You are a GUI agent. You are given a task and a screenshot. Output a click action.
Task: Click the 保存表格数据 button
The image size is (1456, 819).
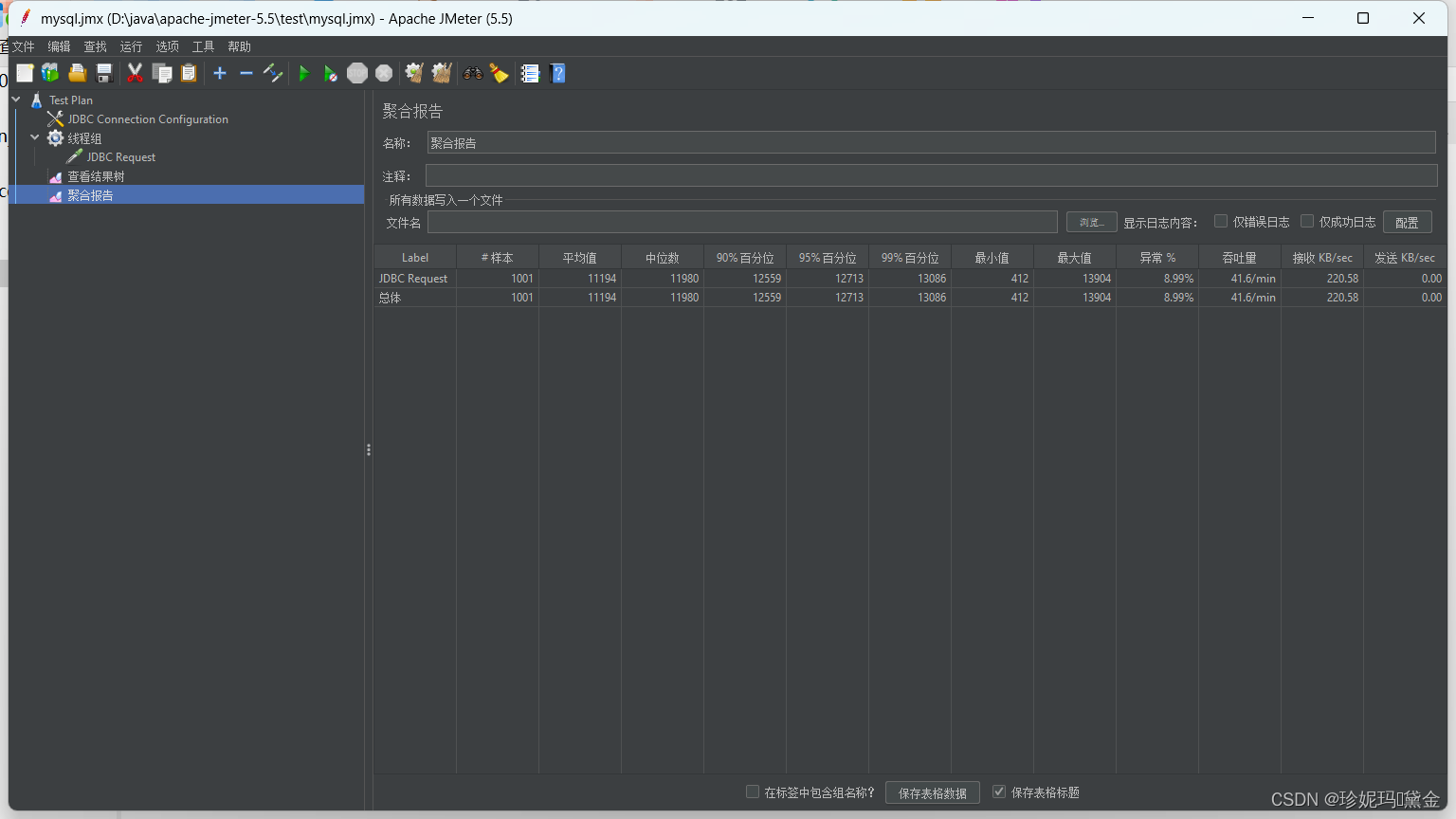933,792
